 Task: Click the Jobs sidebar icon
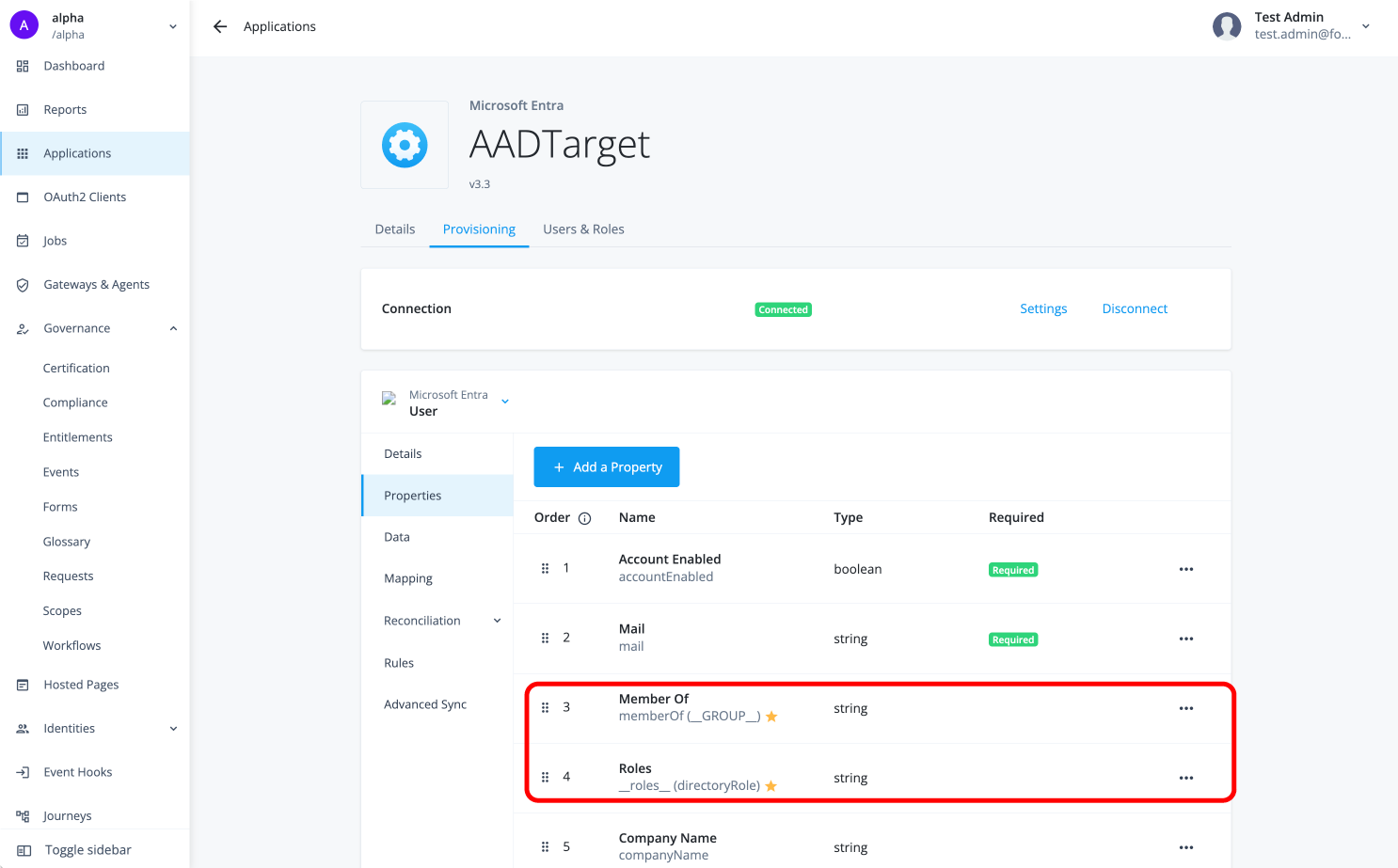pyautogui.click(x=22, y=241)
